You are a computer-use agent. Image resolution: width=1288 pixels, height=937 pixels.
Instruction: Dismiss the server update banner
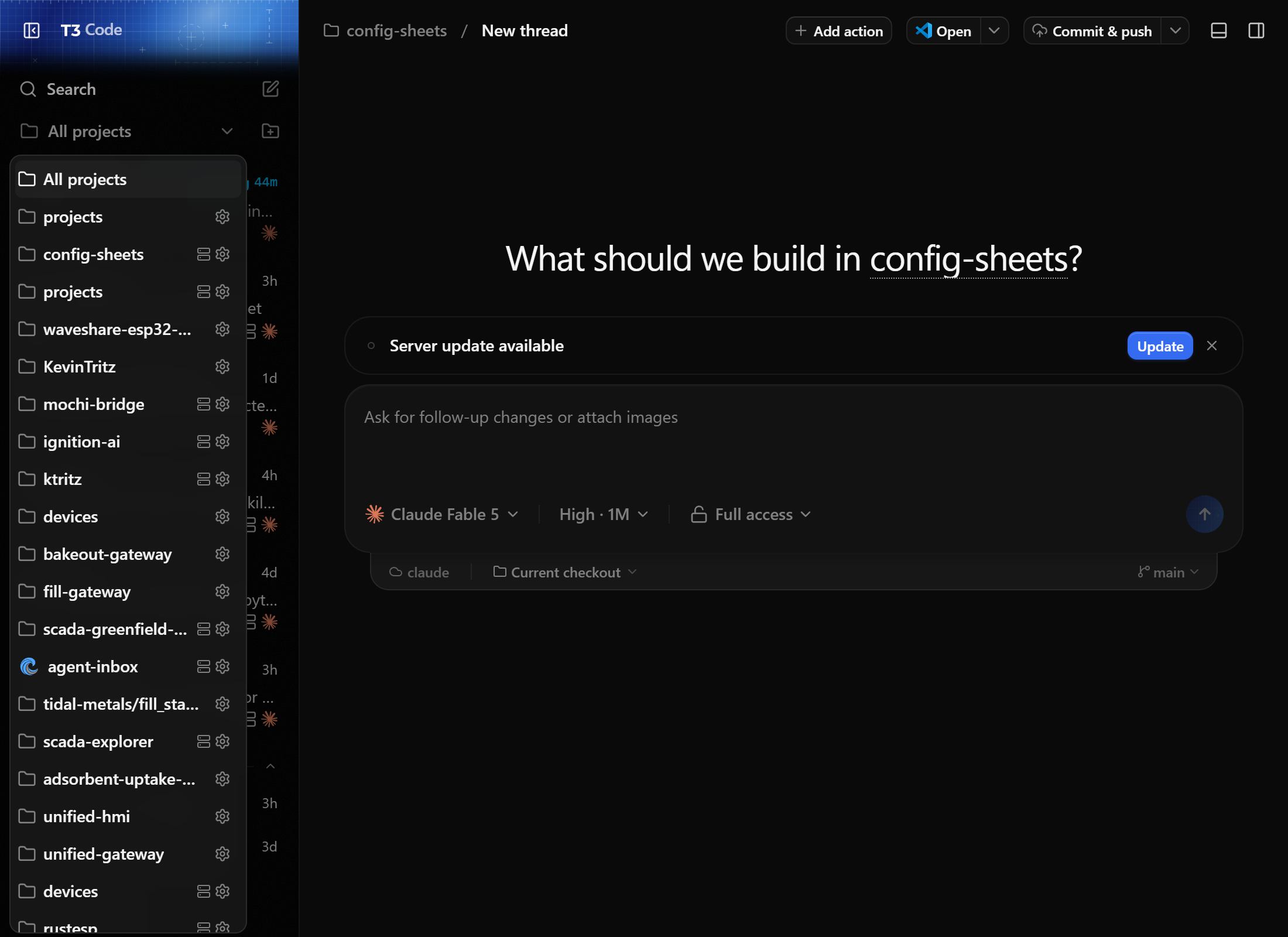1212,346
